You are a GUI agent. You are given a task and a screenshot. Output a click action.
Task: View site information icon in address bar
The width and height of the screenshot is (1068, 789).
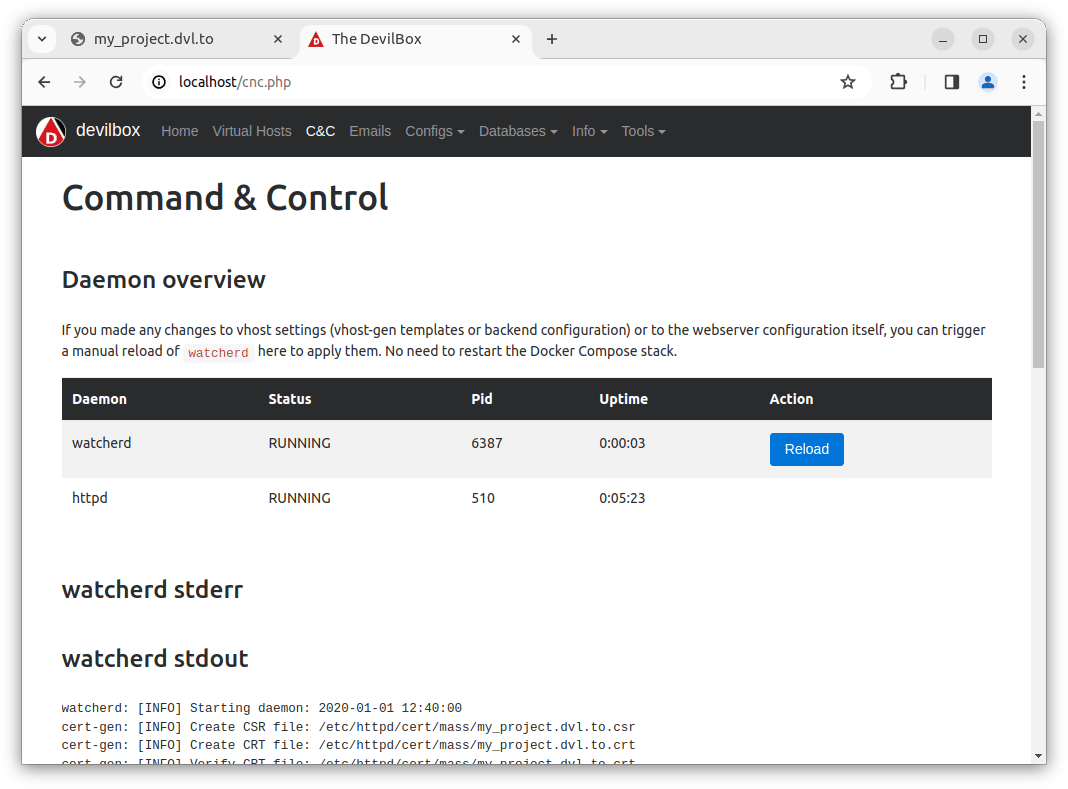pyautogui.click(x=159, y=82)
